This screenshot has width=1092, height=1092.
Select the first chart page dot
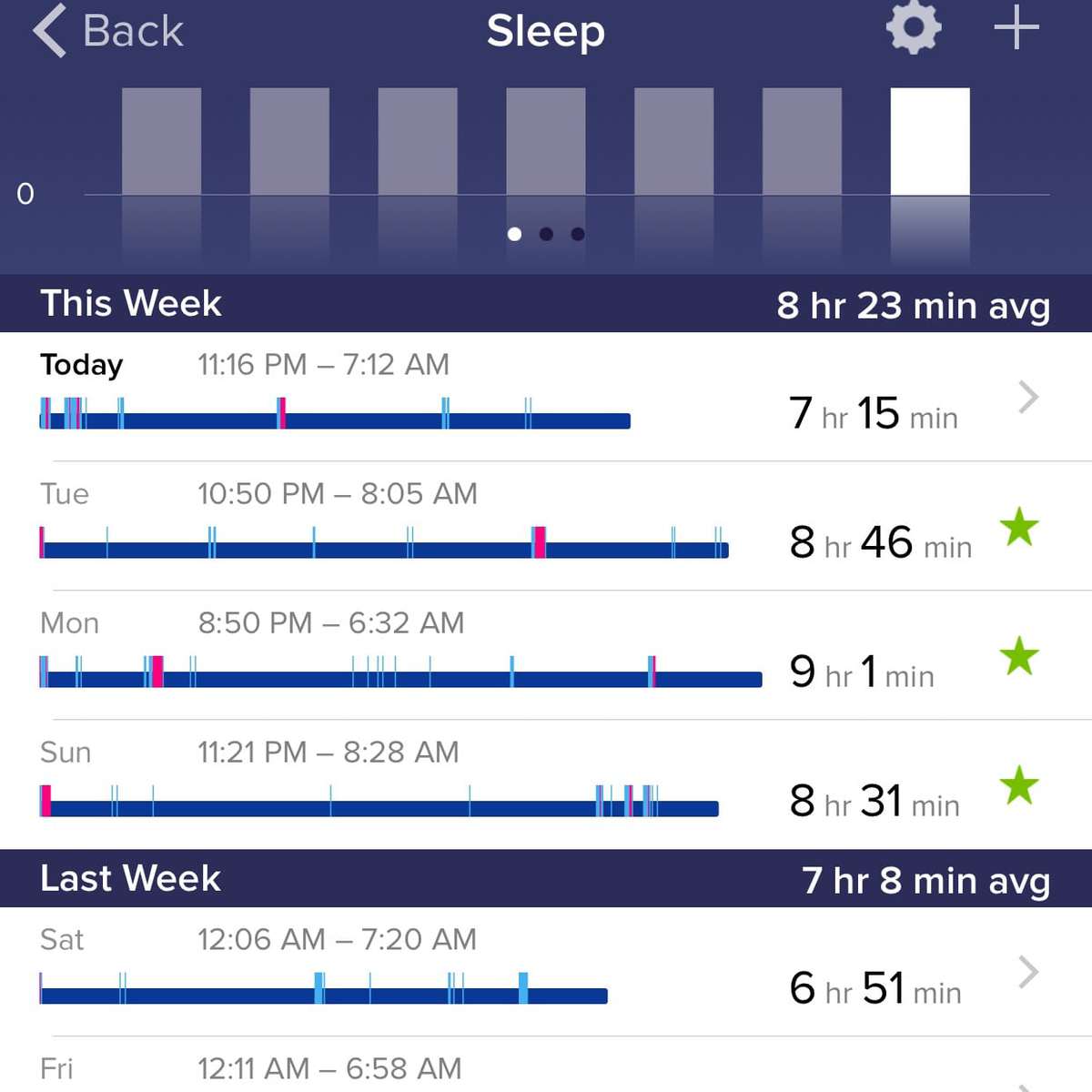coord(514,234)
